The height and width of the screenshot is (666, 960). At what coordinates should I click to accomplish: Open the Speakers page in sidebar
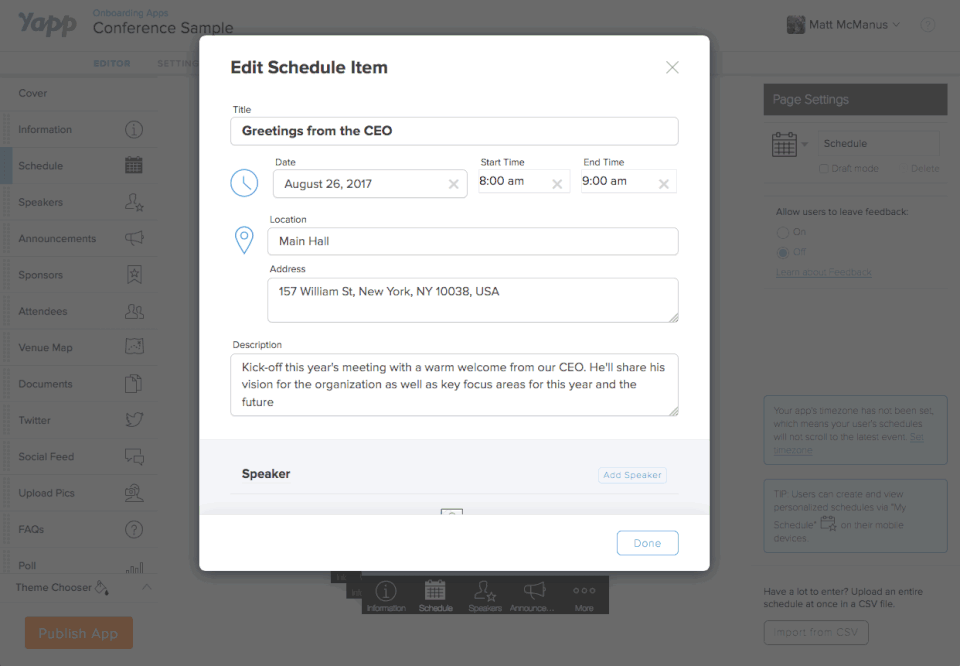point(40,202)
